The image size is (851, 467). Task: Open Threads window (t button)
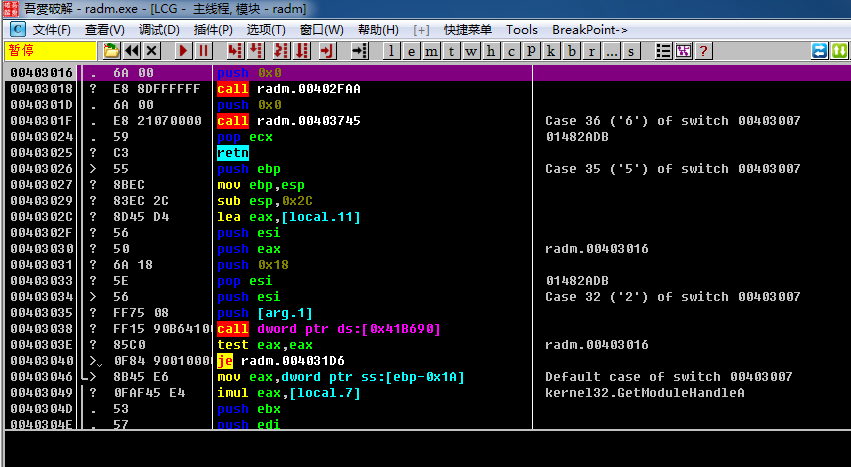(x=451, y=51)
